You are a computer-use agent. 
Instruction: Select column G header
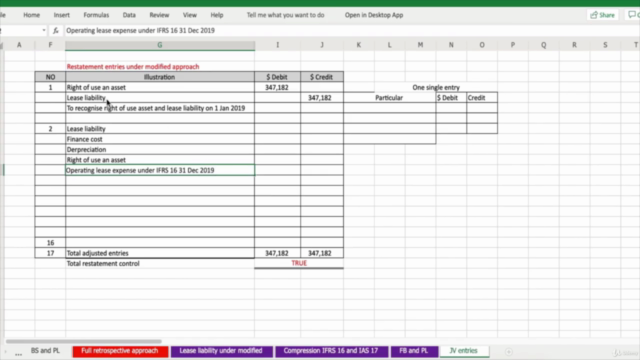coord(160,45)
